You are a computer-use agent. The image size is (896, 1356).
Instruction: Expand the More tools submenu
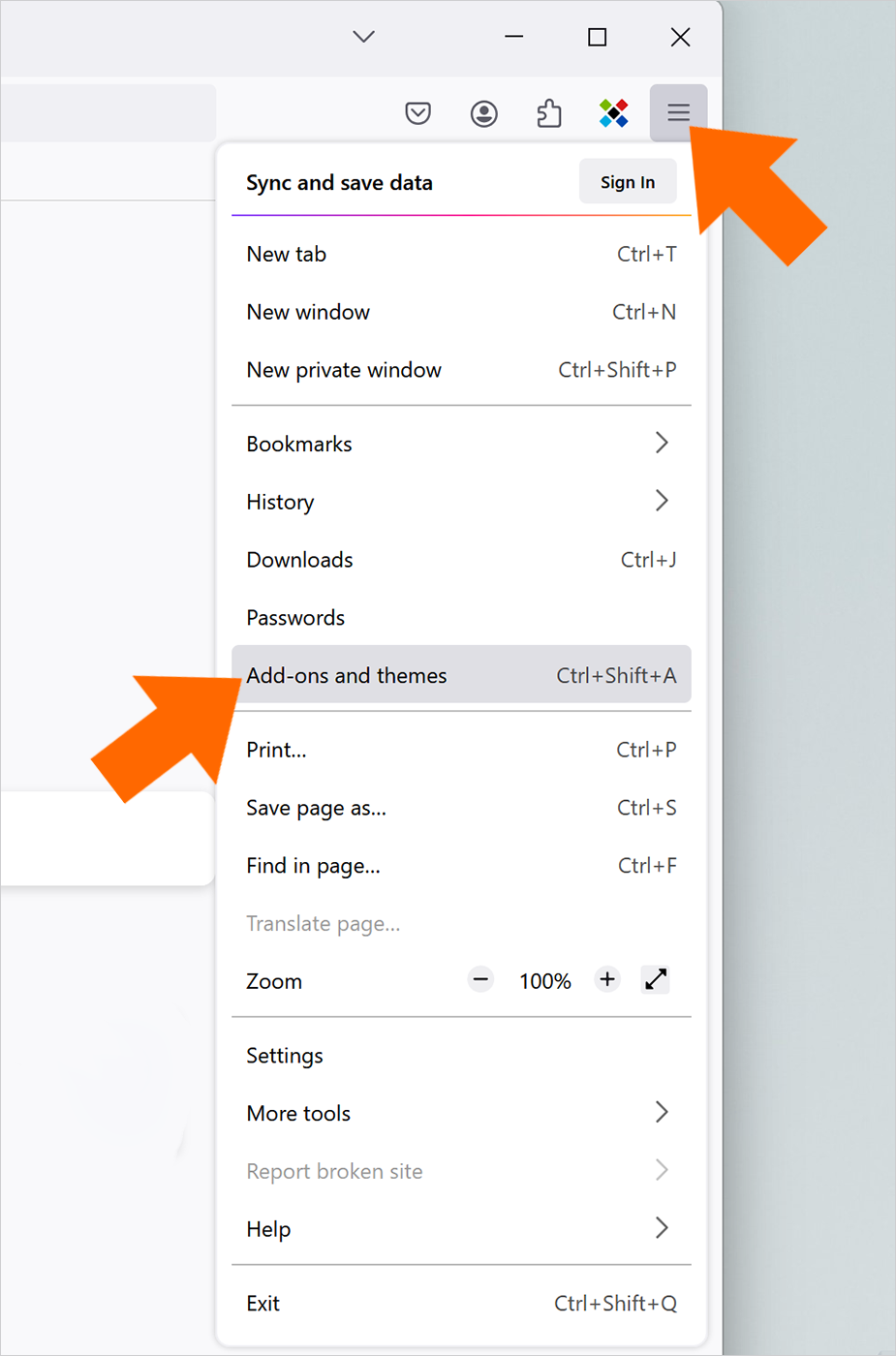461,1113
